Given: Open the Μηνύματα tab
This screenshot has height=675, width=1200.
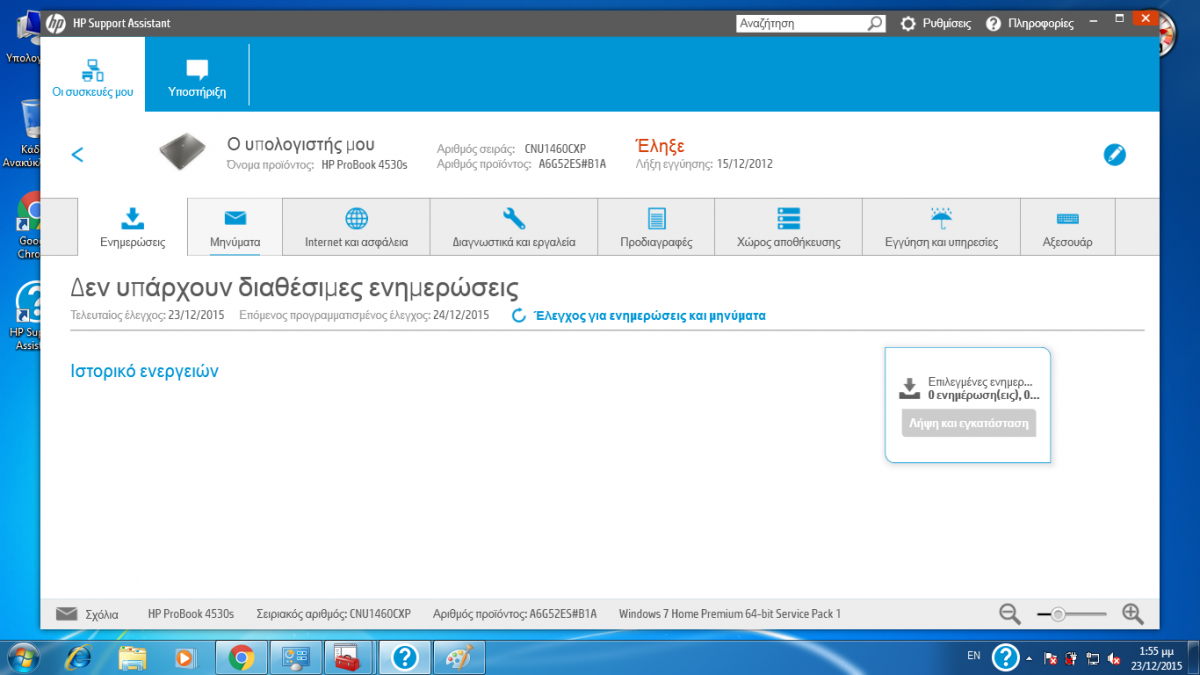Looking at the screenshot, I should 235,227.
